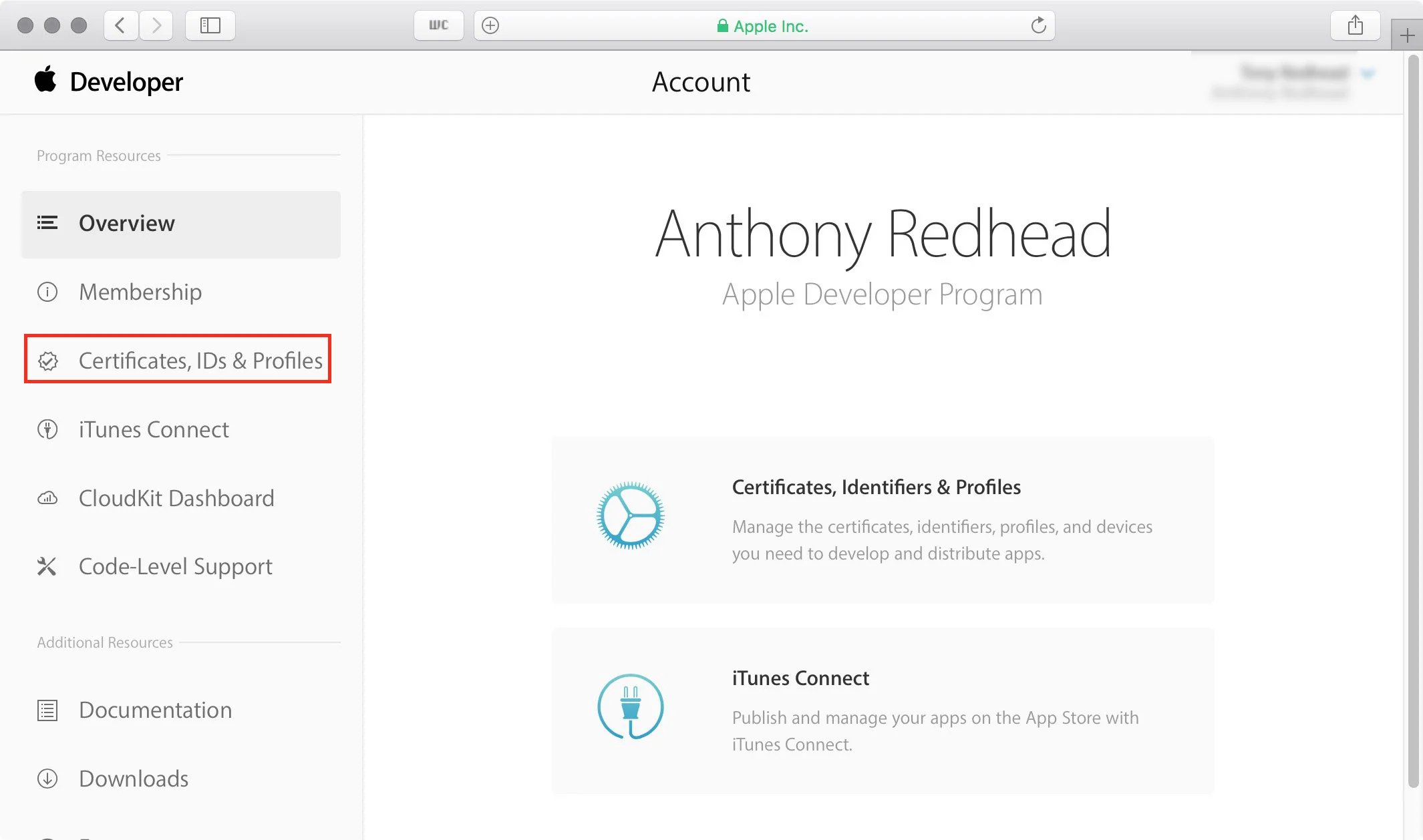Click the CloudKit Dashboard cloud icon
This screenshot has width=1423, height=840.
[47, 498]
